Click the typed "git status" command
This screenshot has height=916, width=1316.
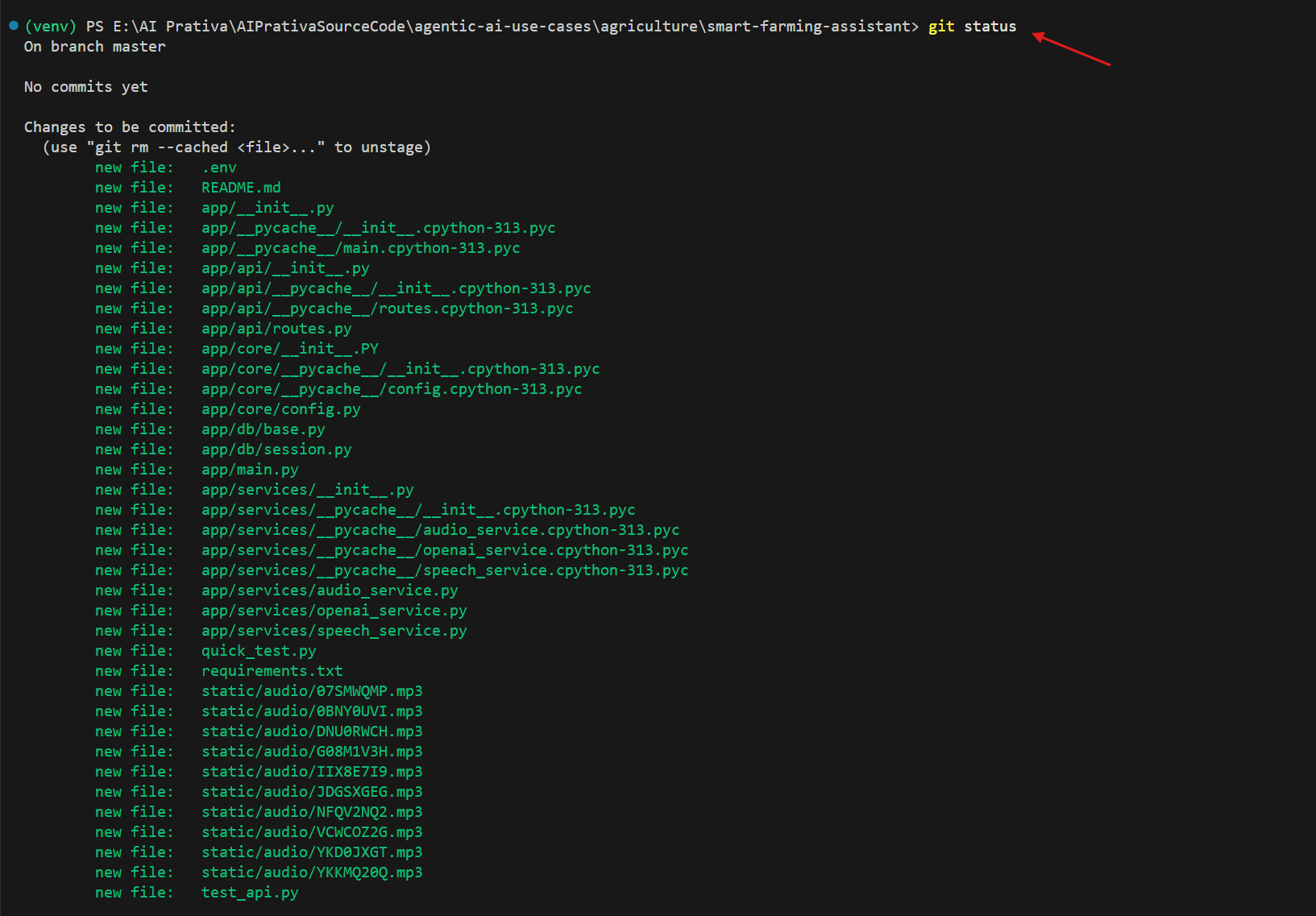pyautogui.click(x=972, y=27)
